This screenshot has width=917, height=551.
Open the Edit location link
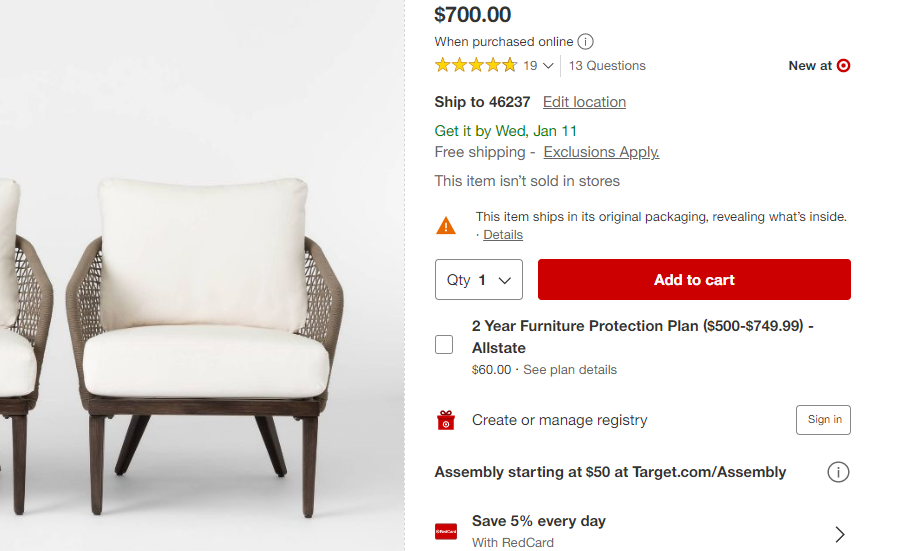coord(584,102)
